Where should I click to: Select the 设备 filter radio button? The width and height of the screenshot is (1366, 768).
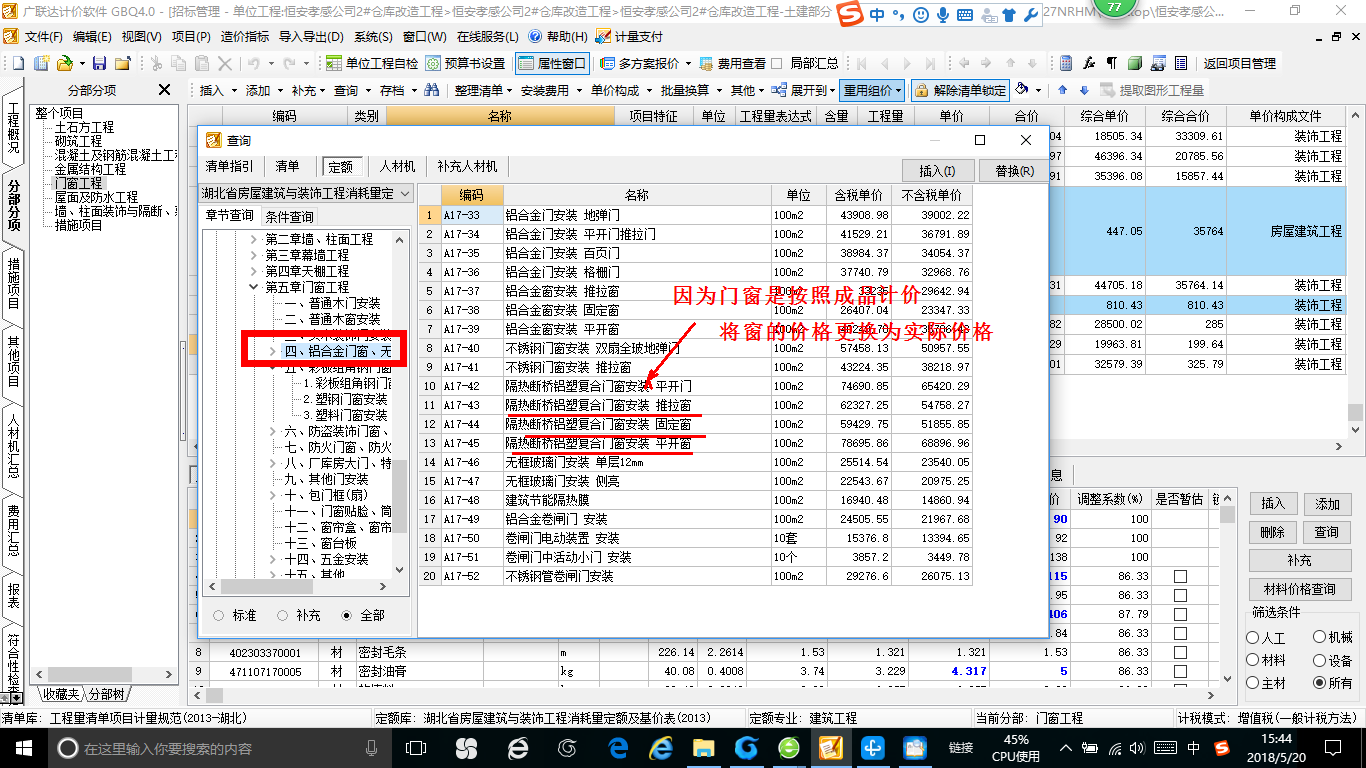1320,660
